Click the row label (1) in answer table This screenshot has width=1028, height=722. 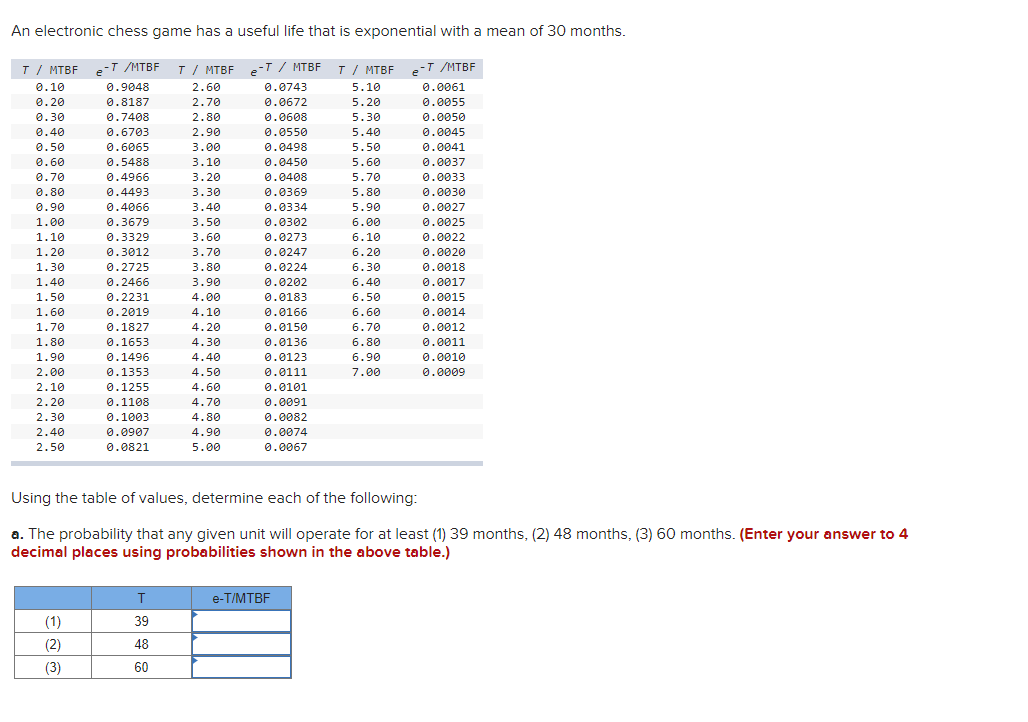point(53,621)
